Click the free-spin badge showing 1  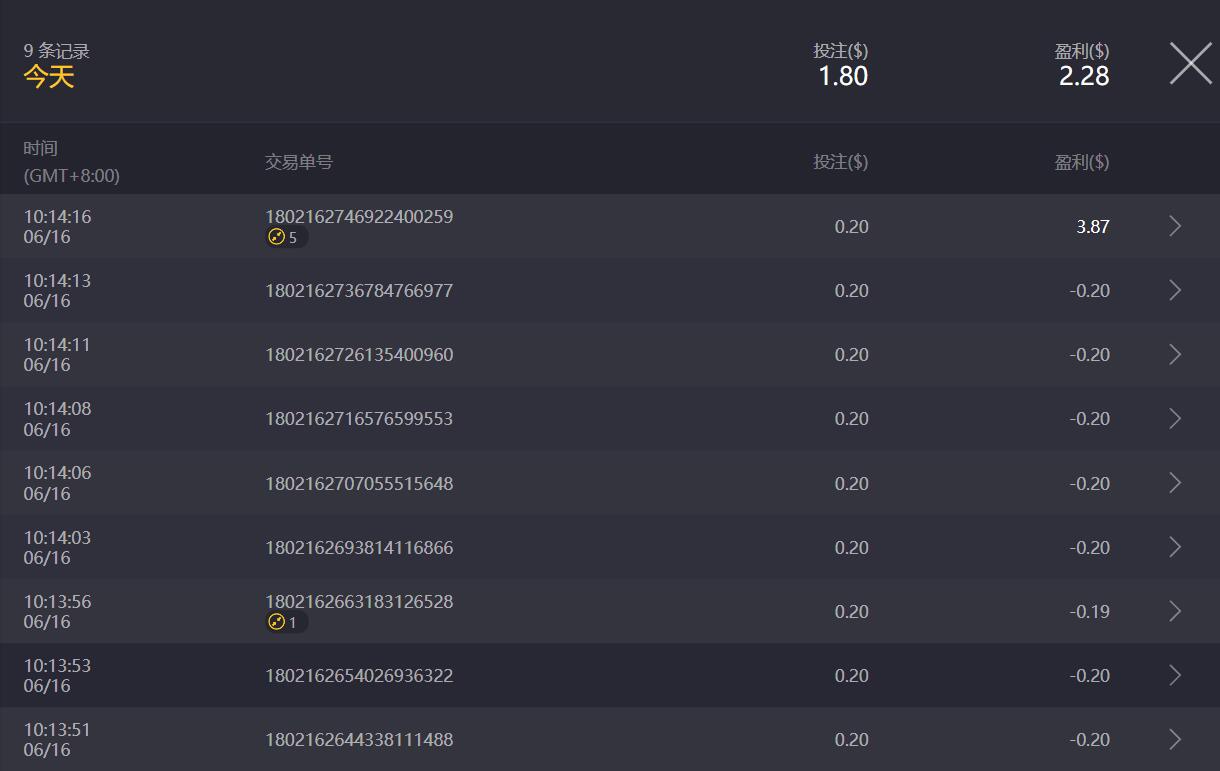tap(285, 622)
